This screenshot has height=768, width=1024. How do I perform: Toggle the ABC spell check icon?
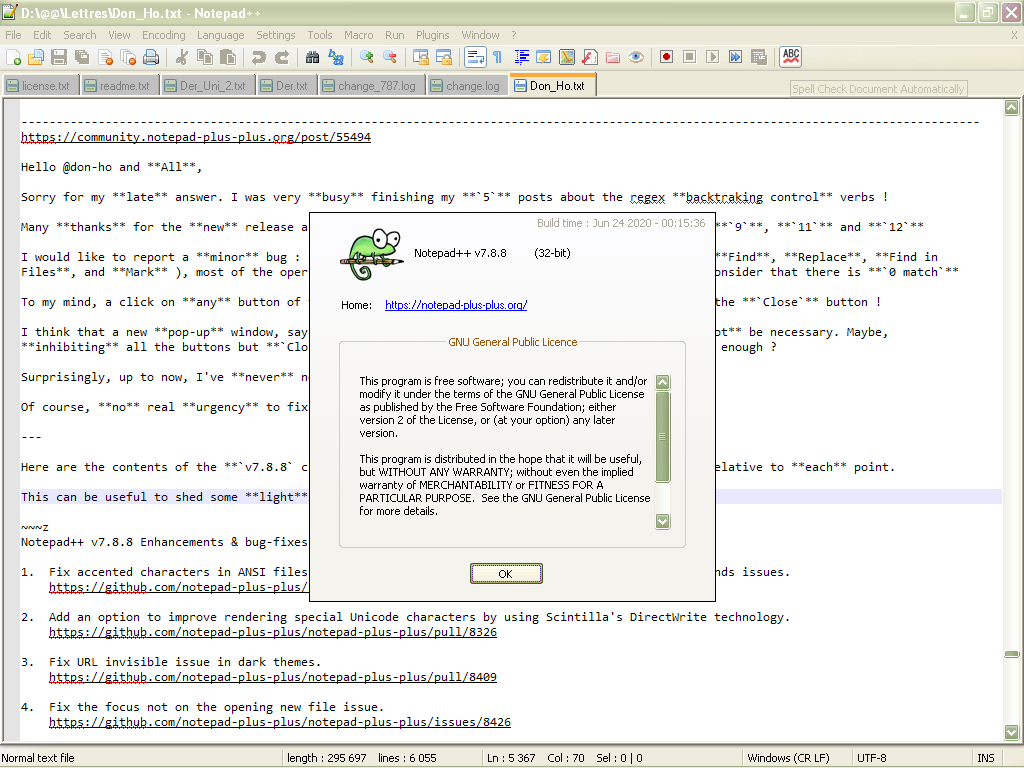click(x=791, y=57)
